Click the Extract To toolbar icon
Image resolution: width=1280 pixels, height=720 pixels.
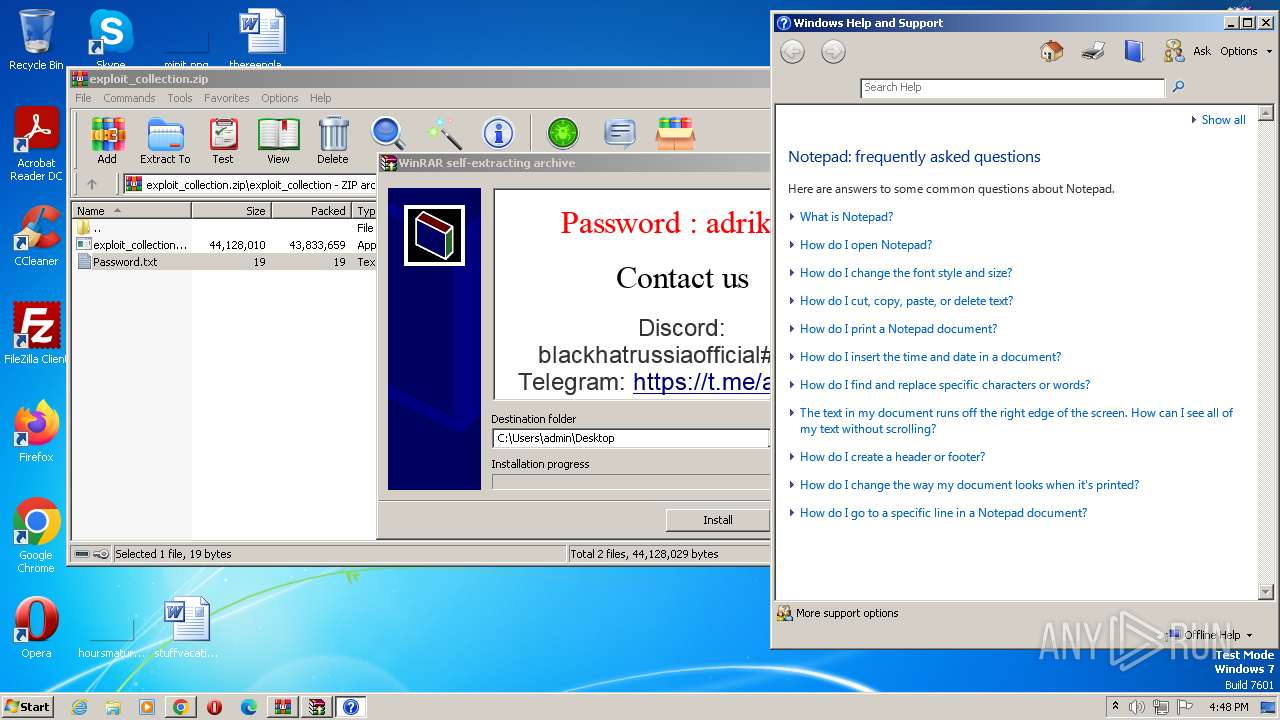pyautogui.click(x=165, y=141)
